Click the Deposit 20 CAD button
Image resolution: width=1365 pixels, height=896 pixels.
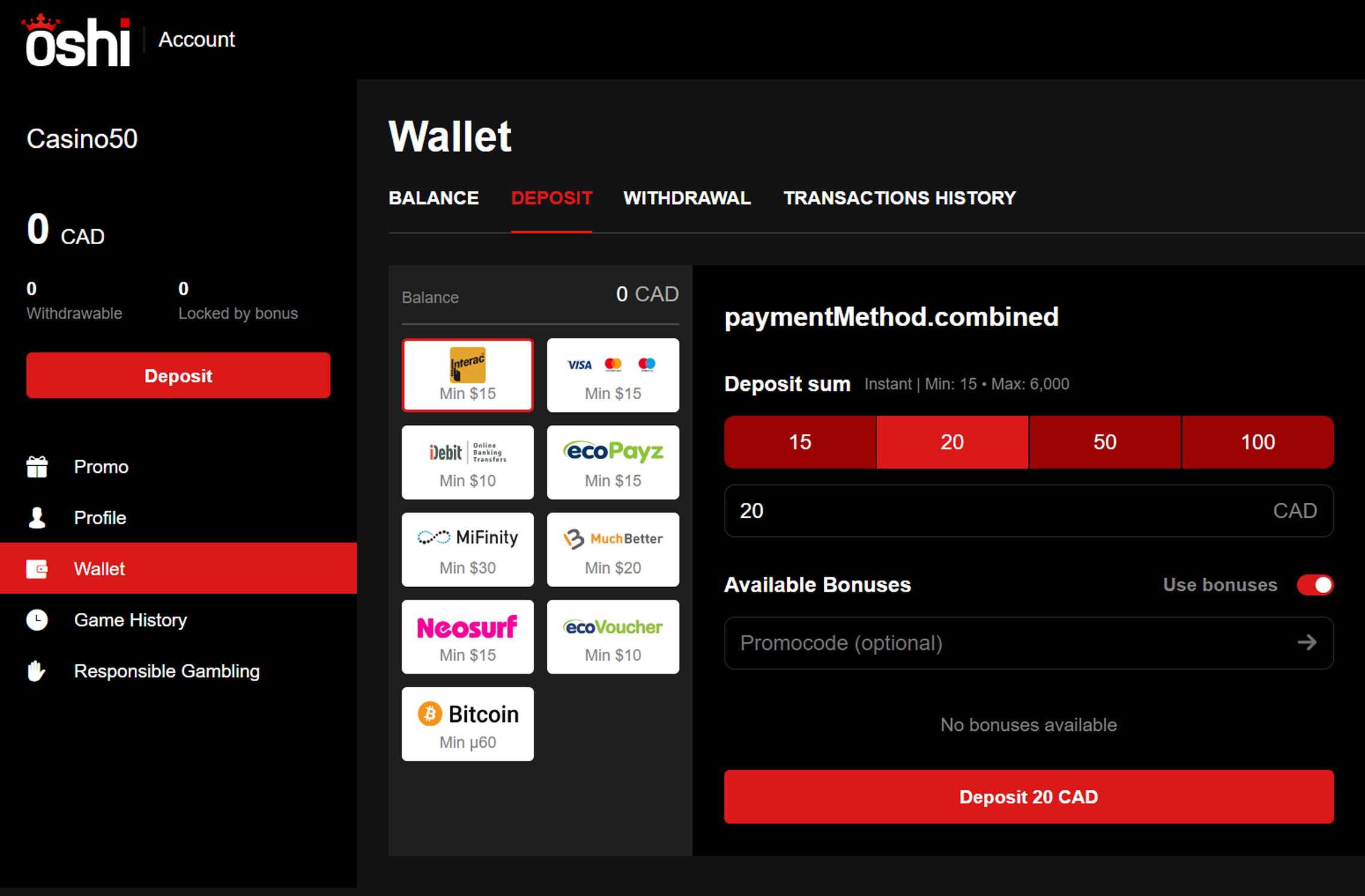tap(1029, 797)
